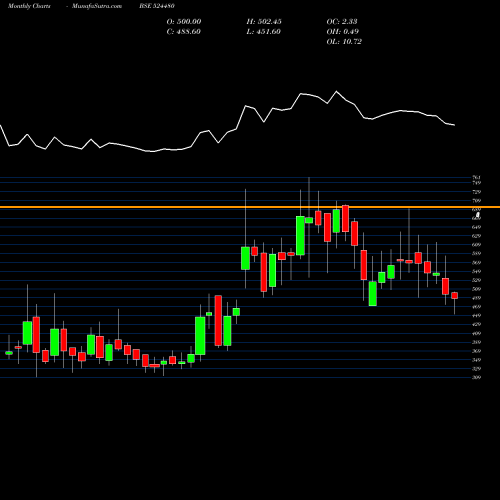
Task: Click the 'OC: 2.33' reading
Action: click(342, 22)
